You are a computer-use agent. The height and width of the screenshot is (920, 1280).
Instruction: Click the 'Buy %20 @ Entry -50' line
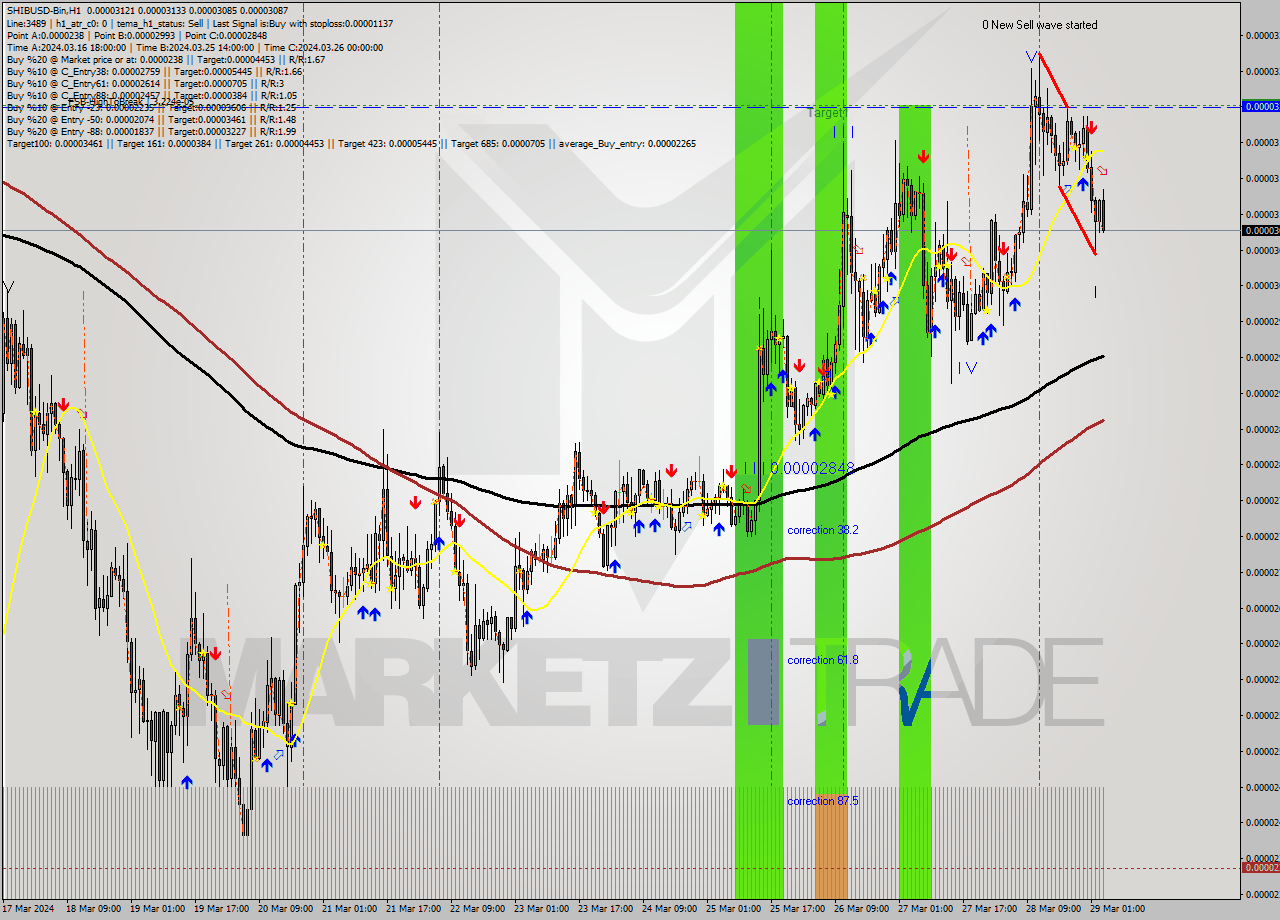pos(151,119)
